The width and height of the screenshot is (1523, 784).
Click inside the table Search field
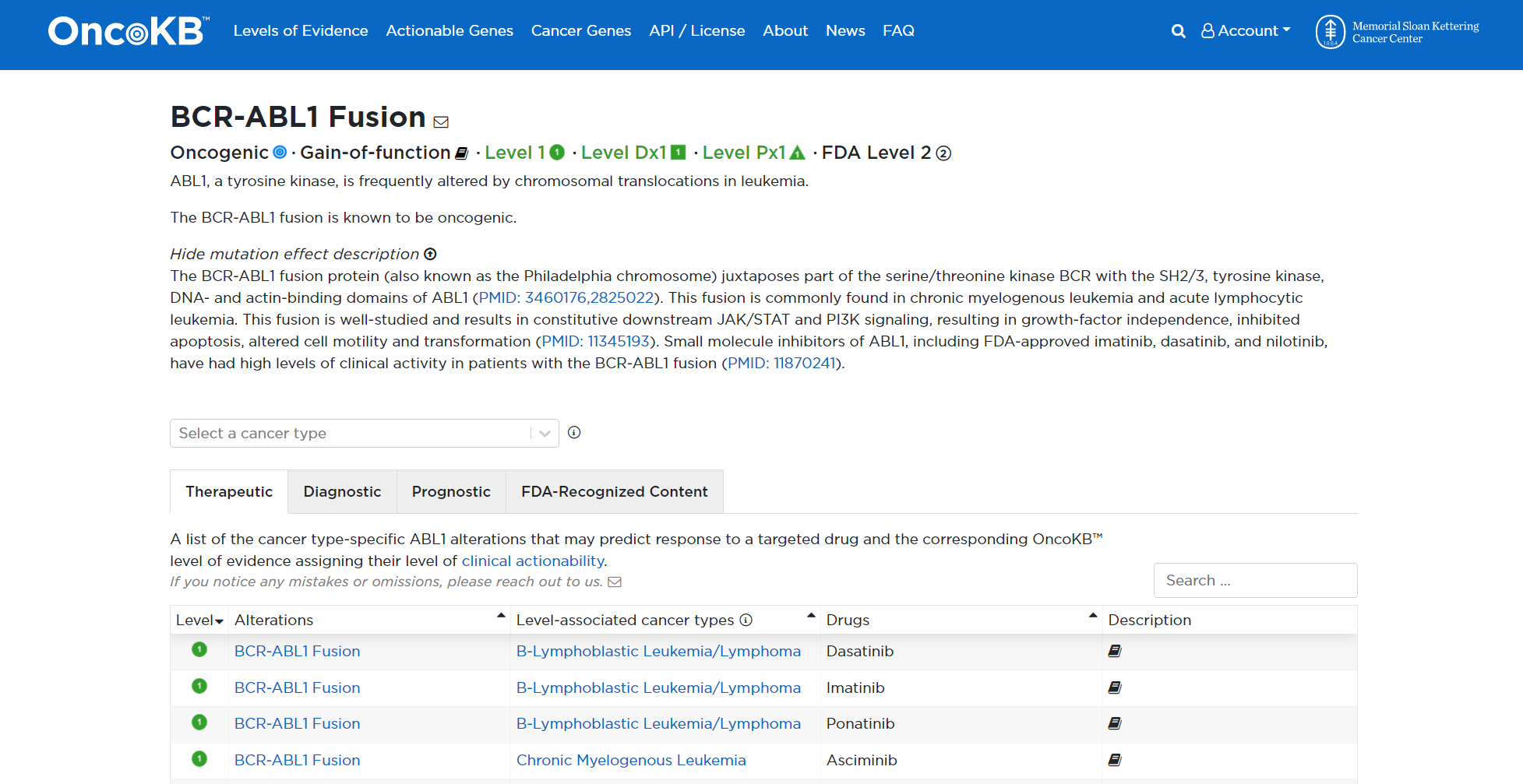tap(1255, 580)
